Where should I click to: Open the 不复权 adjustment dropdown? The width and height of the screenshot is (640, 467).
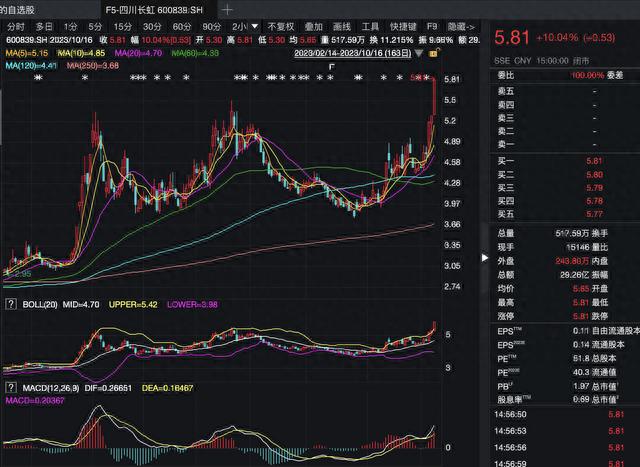click(x=281, y=27)
